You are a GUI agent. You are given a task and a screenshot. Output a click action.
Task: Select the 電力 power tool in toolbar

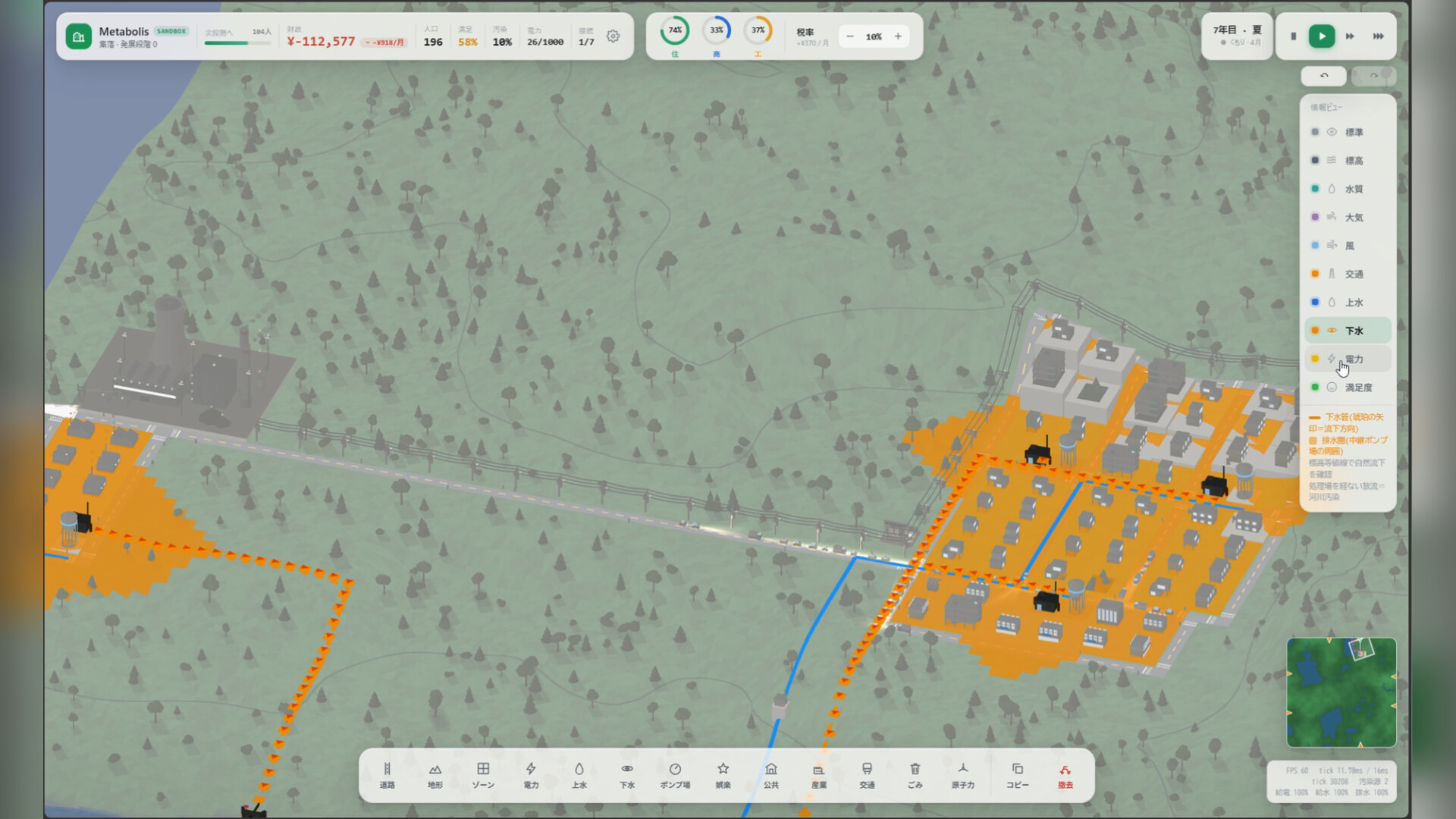pos(531,775)
